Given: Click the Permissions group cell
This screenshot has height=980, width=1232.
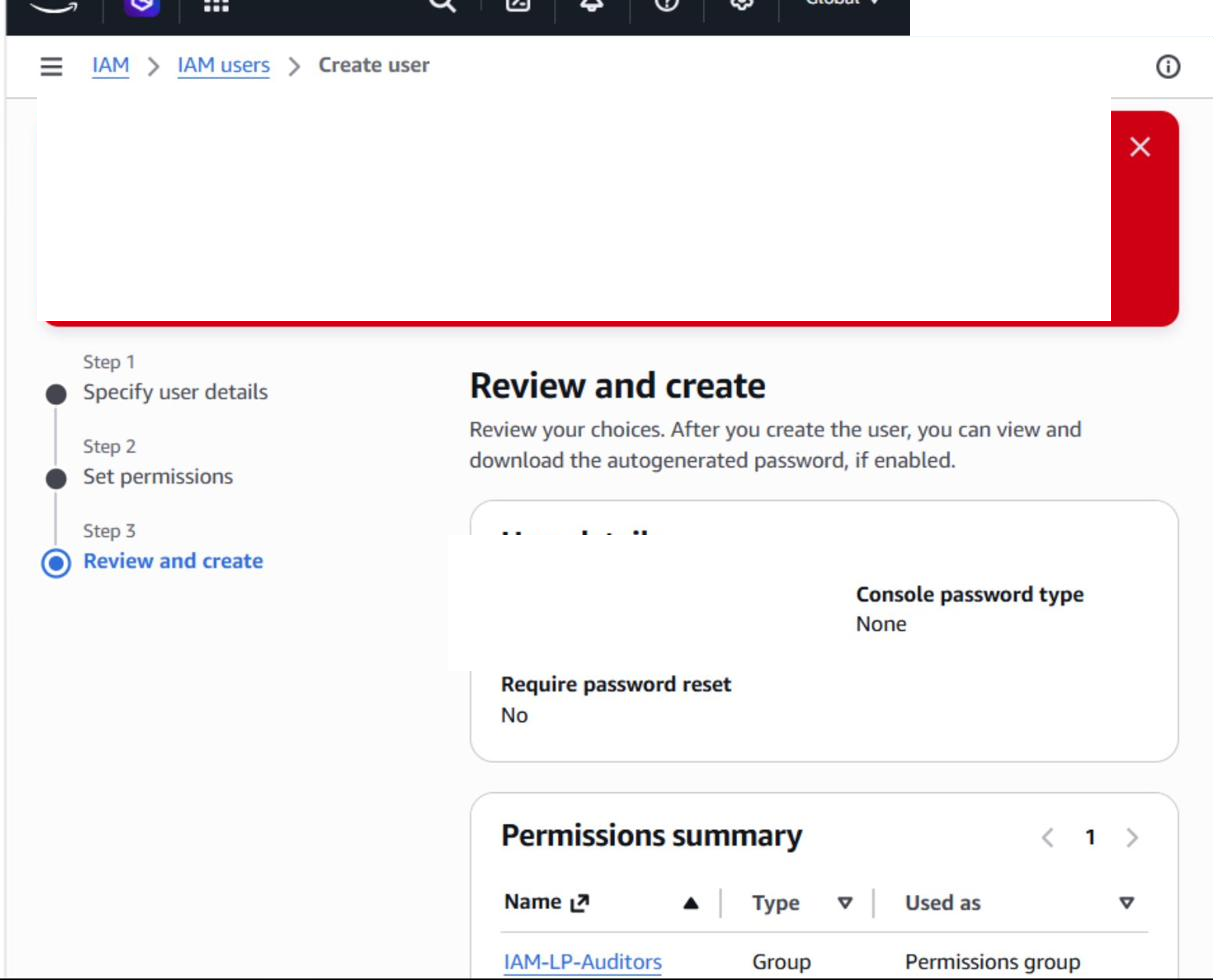Looking at the screenshot, I should (993, 962).
